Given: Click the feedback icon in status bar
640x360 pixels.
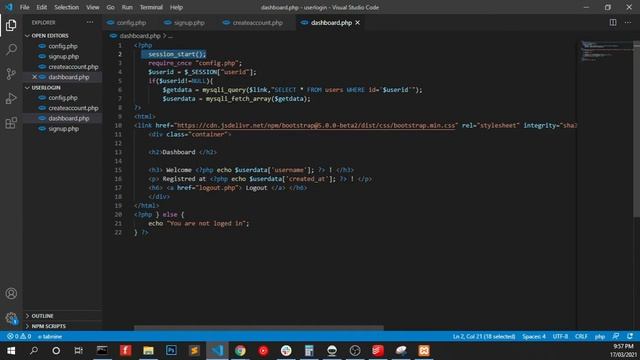Looking at the screenshot, I should [x=616, y=336].
